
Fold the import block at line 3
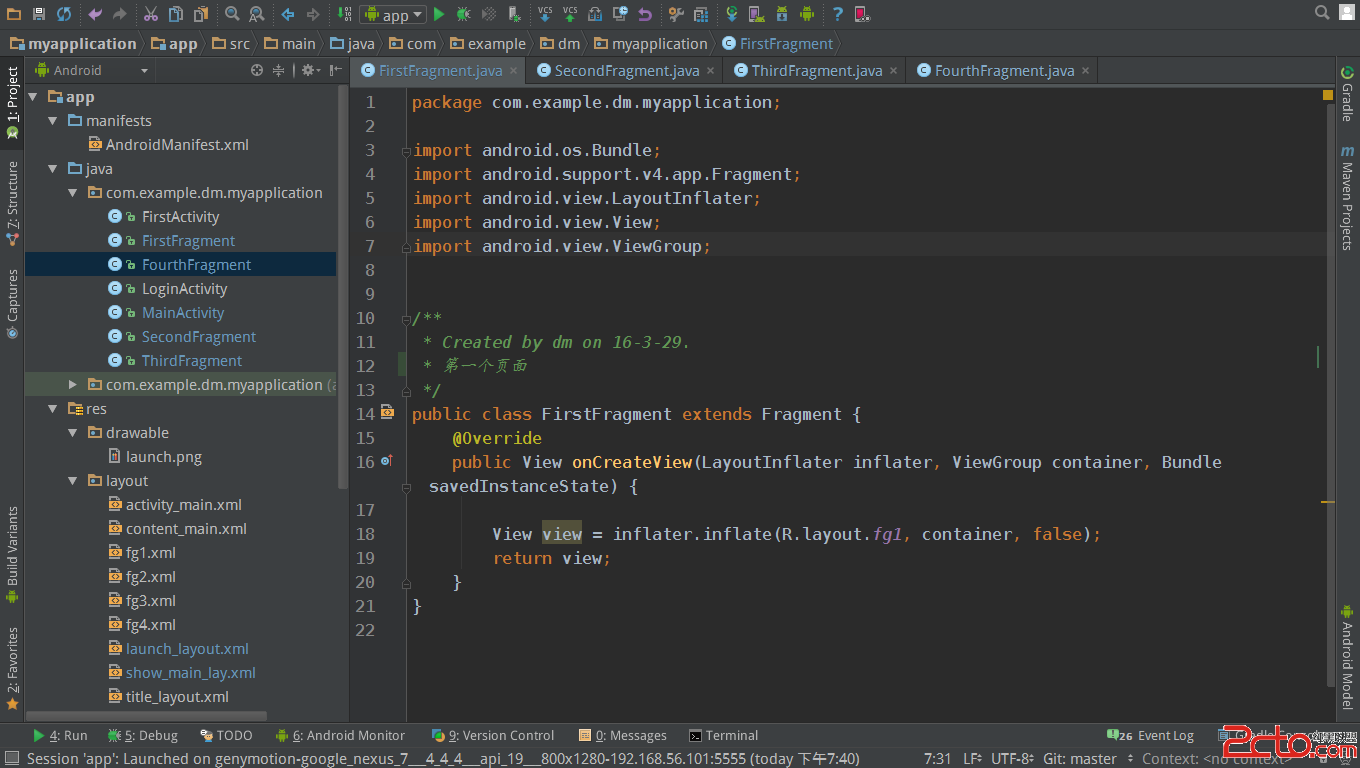tap(405, 151)
